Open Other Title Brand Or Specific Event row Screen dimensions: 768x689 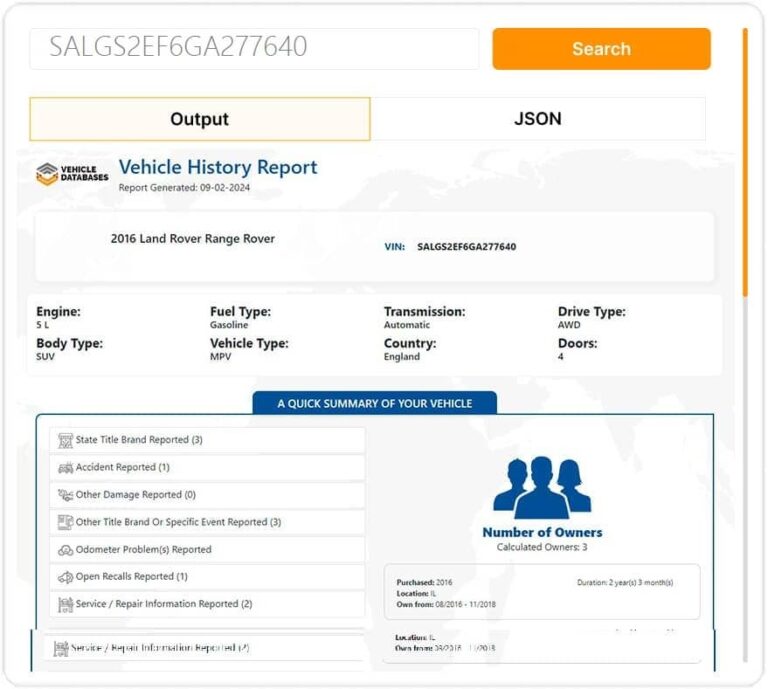pos(207,522)
